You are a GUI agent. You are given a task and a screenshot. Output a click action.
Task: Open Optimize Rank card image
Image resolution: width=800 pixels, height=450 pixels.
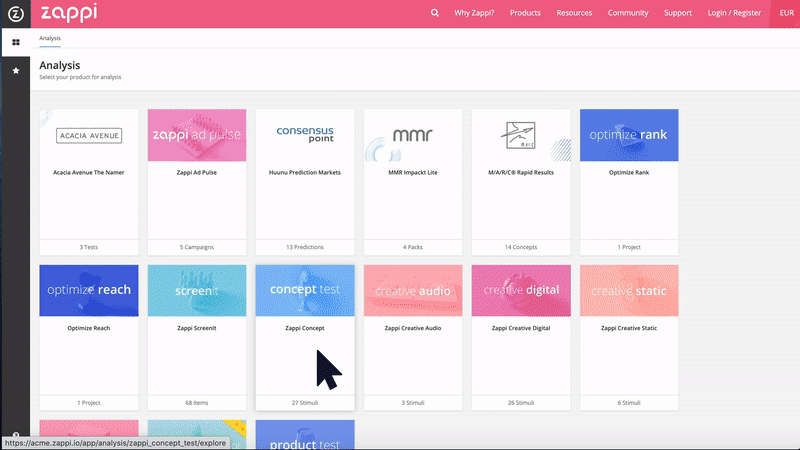(x=629, y=135)
